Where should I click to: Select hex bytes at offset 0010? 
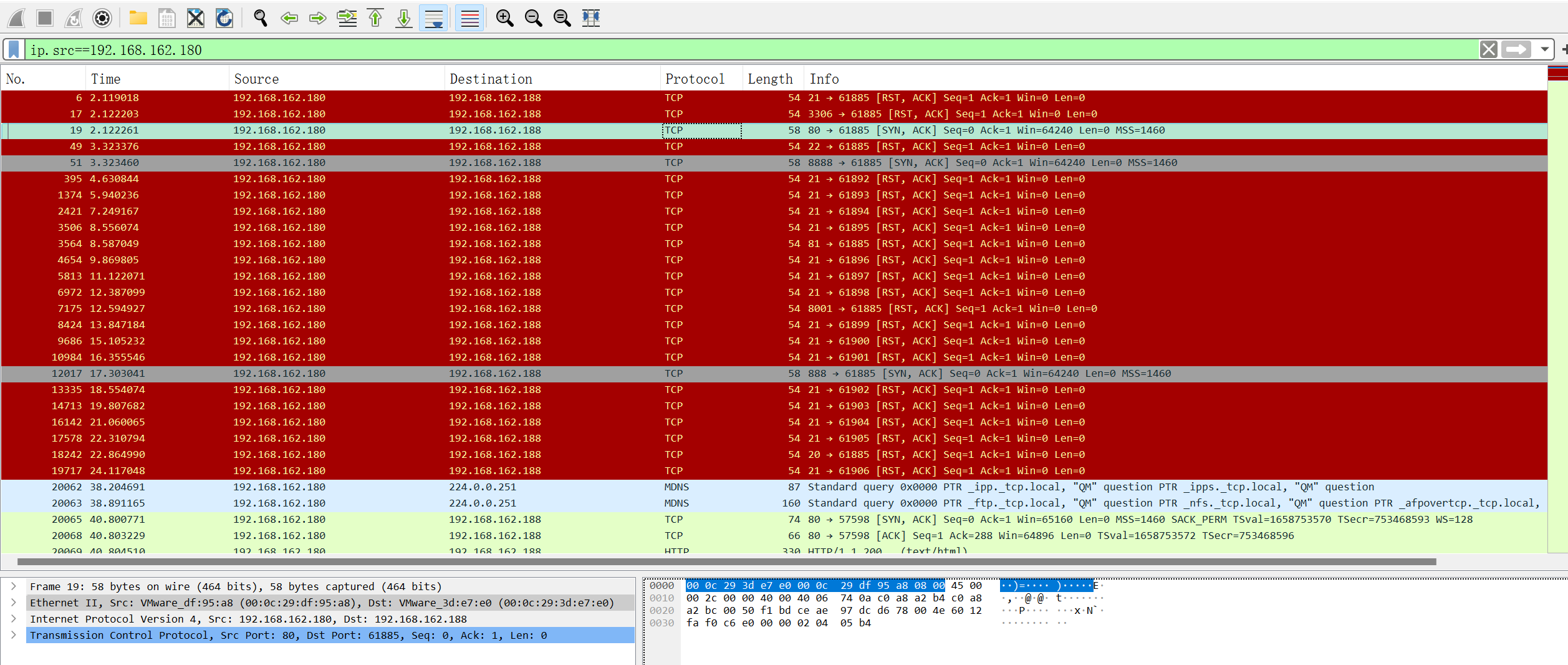point(834,598)
